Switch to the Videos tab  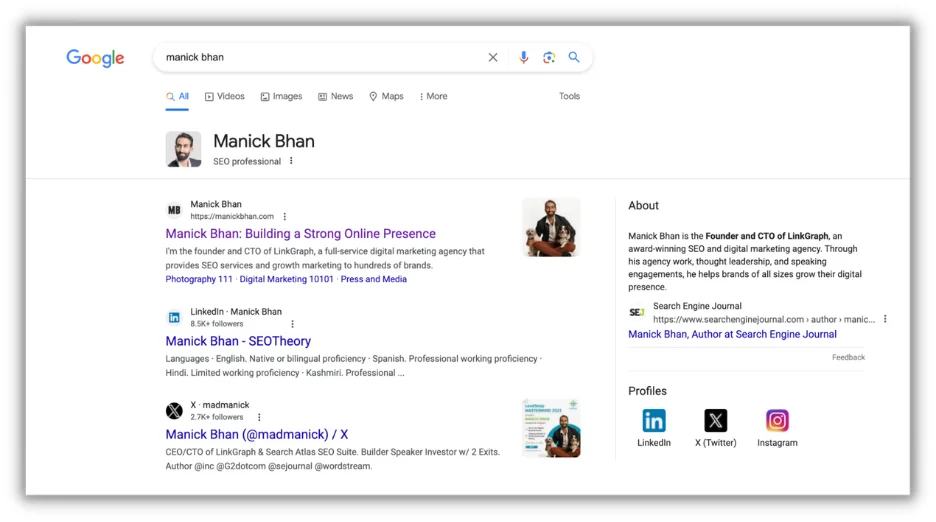(224, 96)
